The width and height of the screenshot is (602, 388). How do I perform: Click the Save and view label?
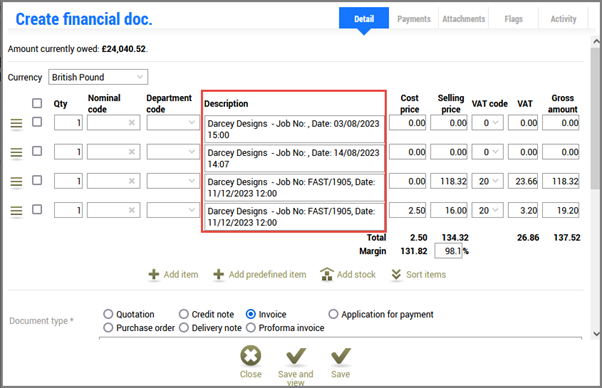click(296, 378)
